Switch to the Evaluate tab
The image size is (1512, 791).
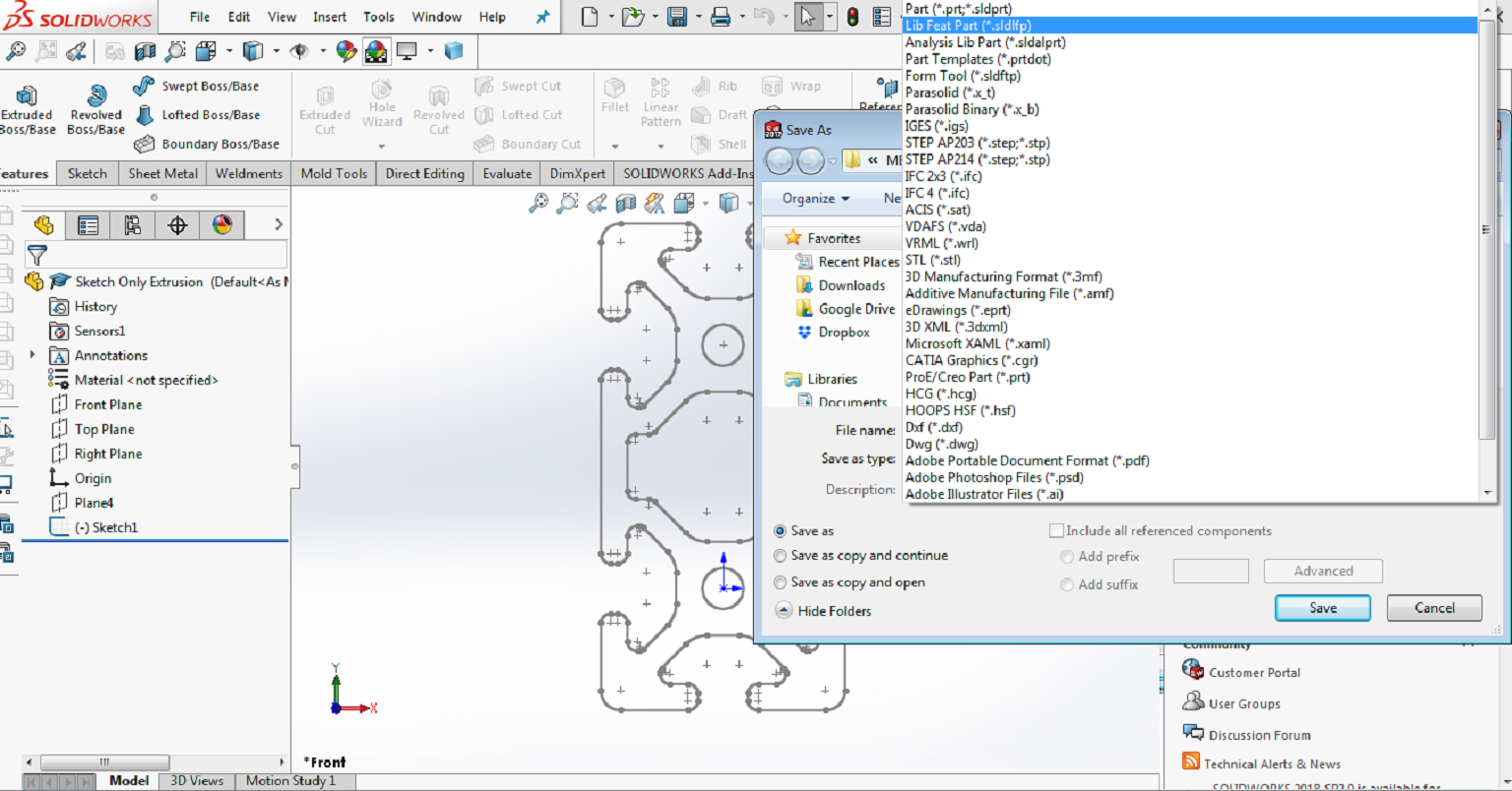click(507, 173)
